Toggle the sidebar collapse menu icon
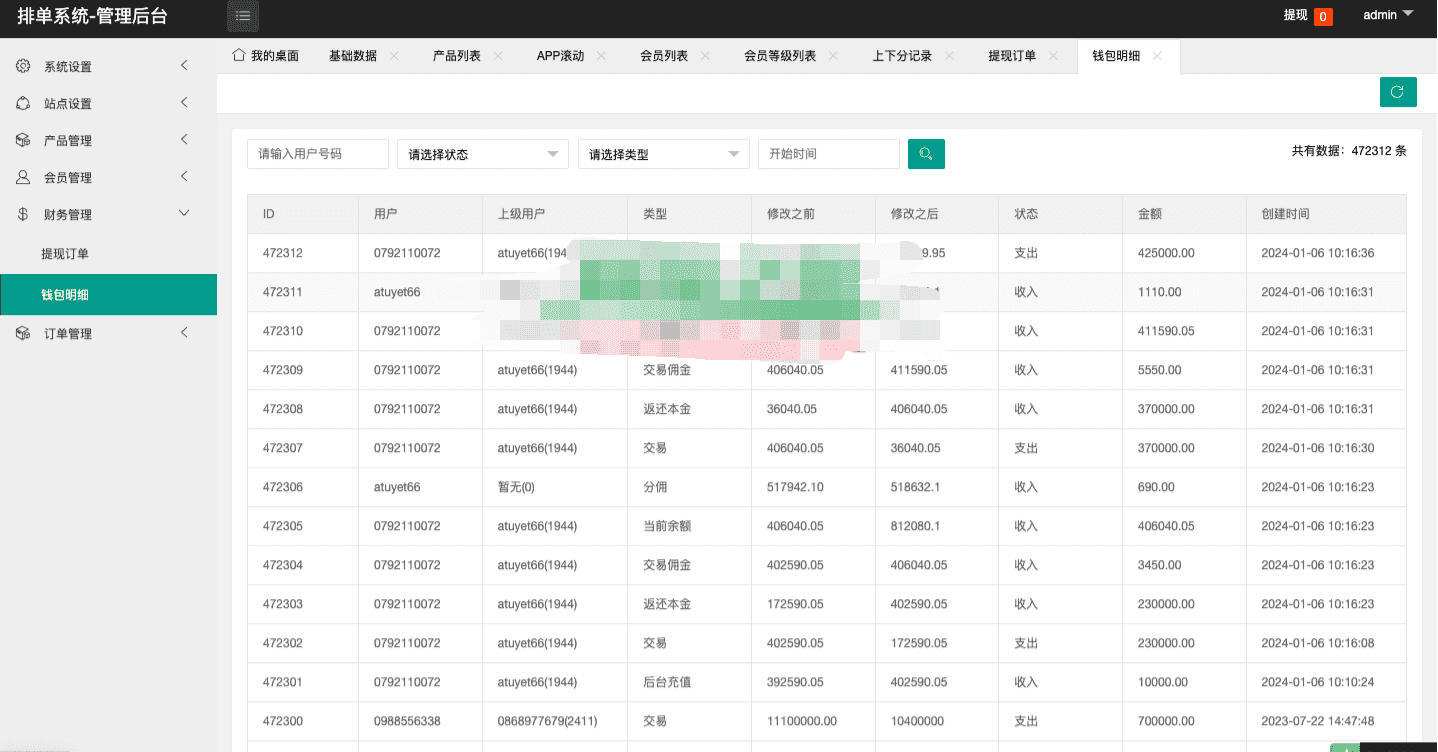 pos(243,15)
